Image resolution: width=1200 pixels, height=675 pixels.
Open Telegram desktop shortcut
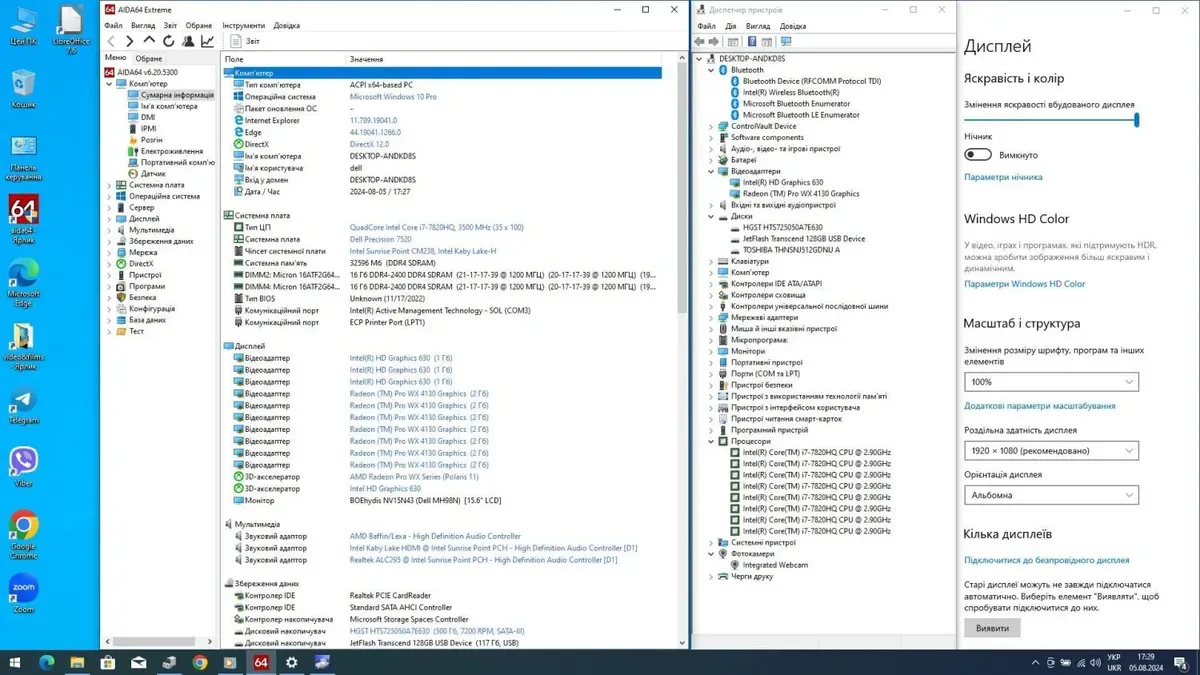(23, 404)
